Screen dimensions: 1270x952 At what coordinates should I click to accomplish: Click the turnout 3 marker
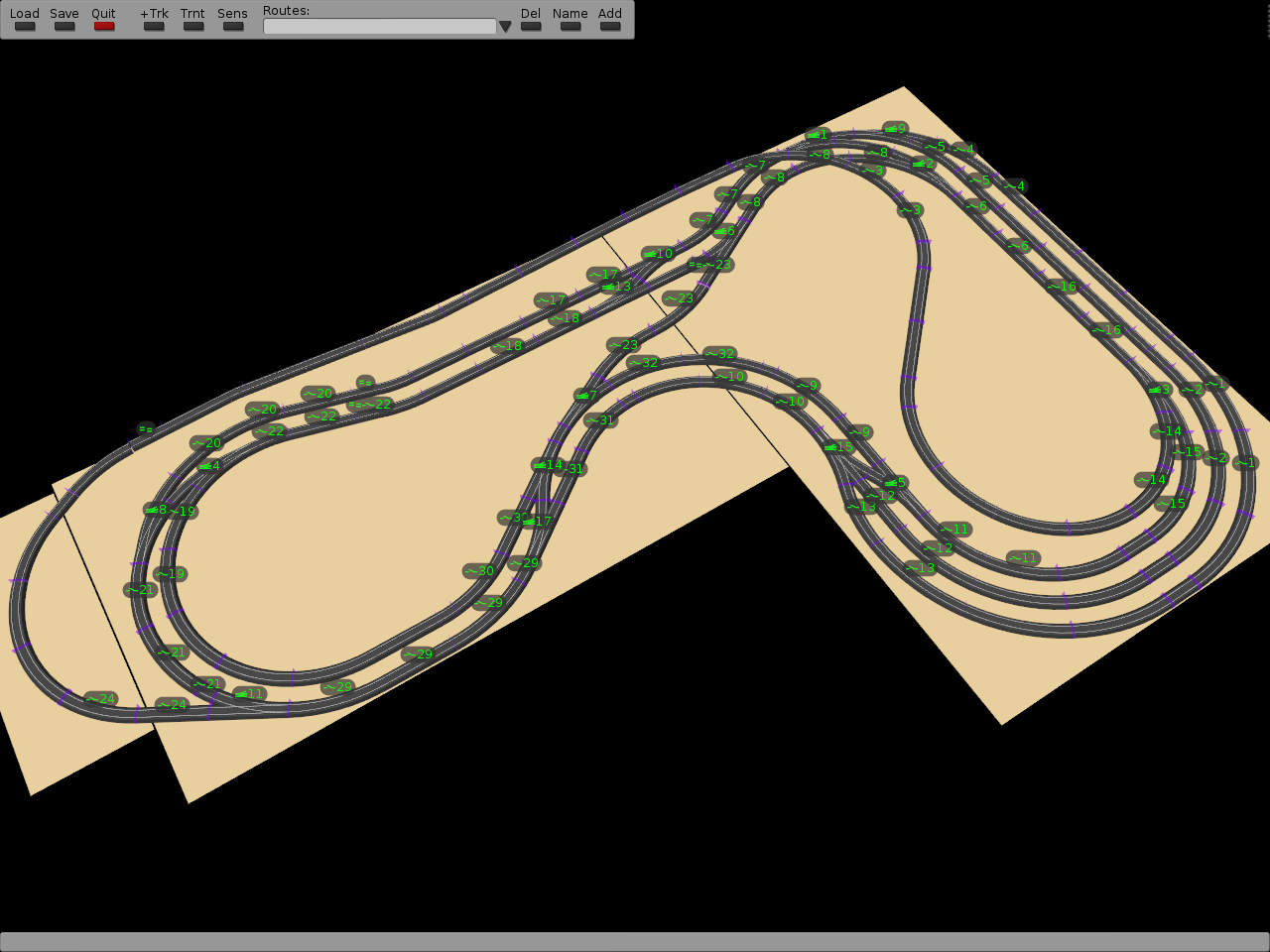click(x=1159, y=390)
